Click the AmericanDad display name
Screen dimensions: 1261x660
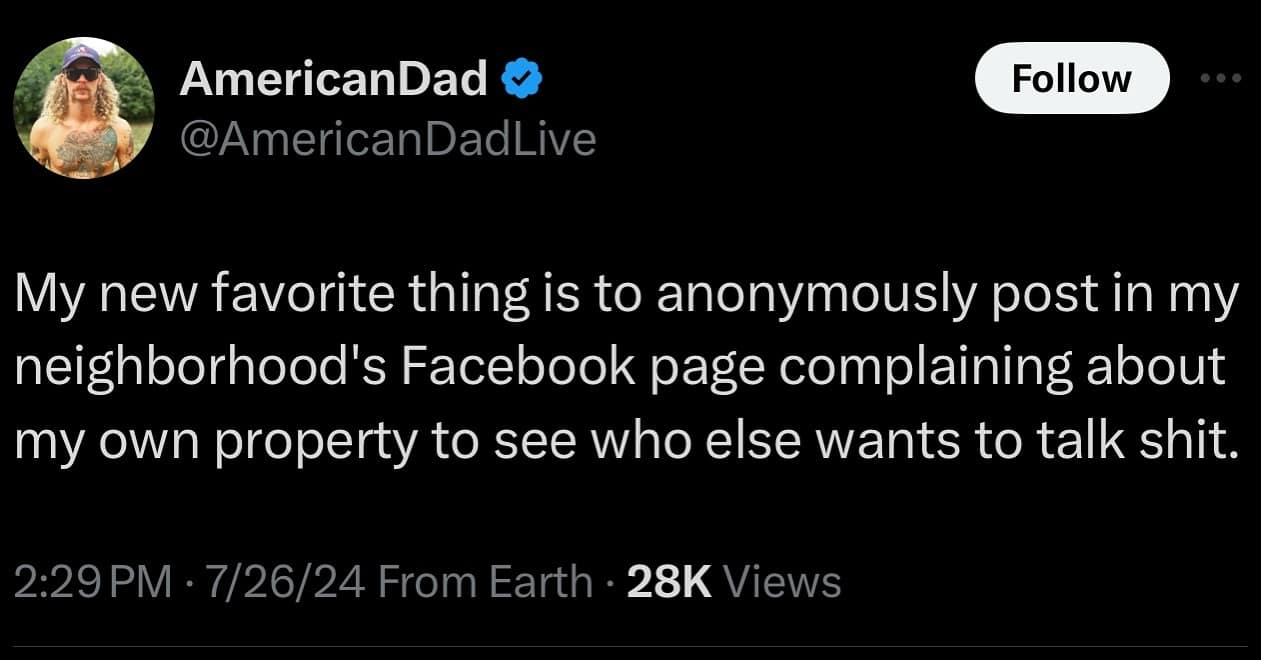[x=334, y=78]
